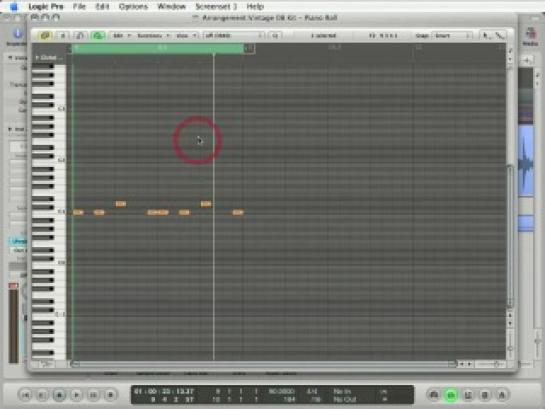Open the Functions dropdown menu
This screenshot has height=409, width=545.
153,35
